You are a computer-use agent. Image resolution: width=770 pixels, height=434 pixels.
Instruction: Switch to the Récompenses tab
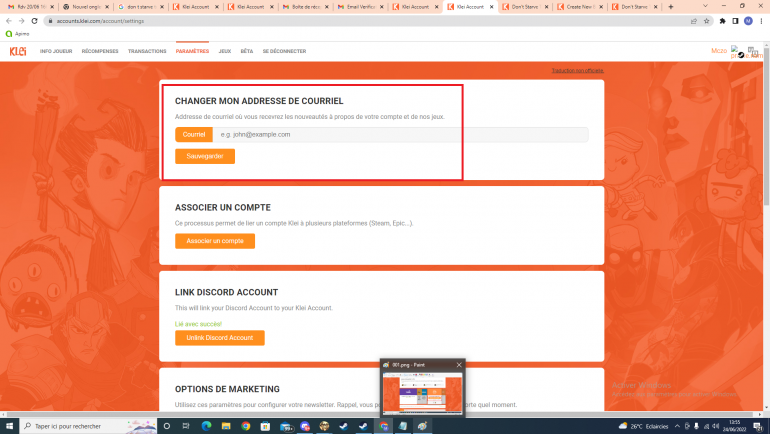click(100, 51)
